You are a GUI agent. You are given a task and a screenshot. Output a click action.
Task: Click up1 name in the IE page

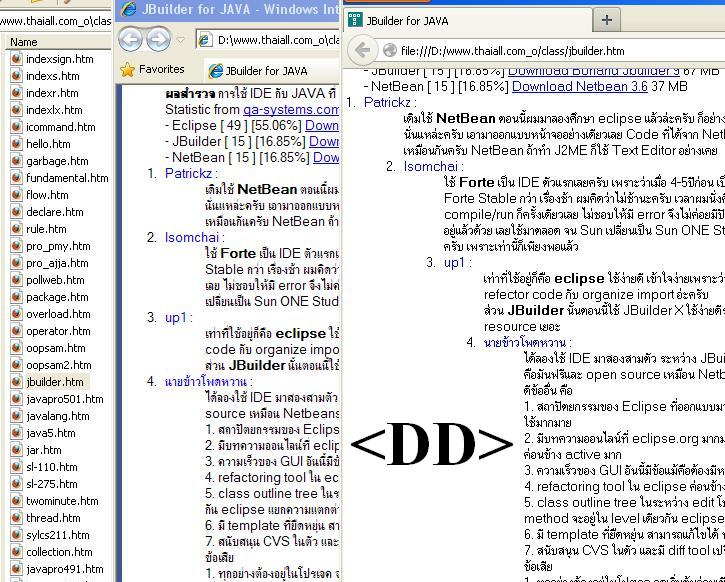[176, 318]
